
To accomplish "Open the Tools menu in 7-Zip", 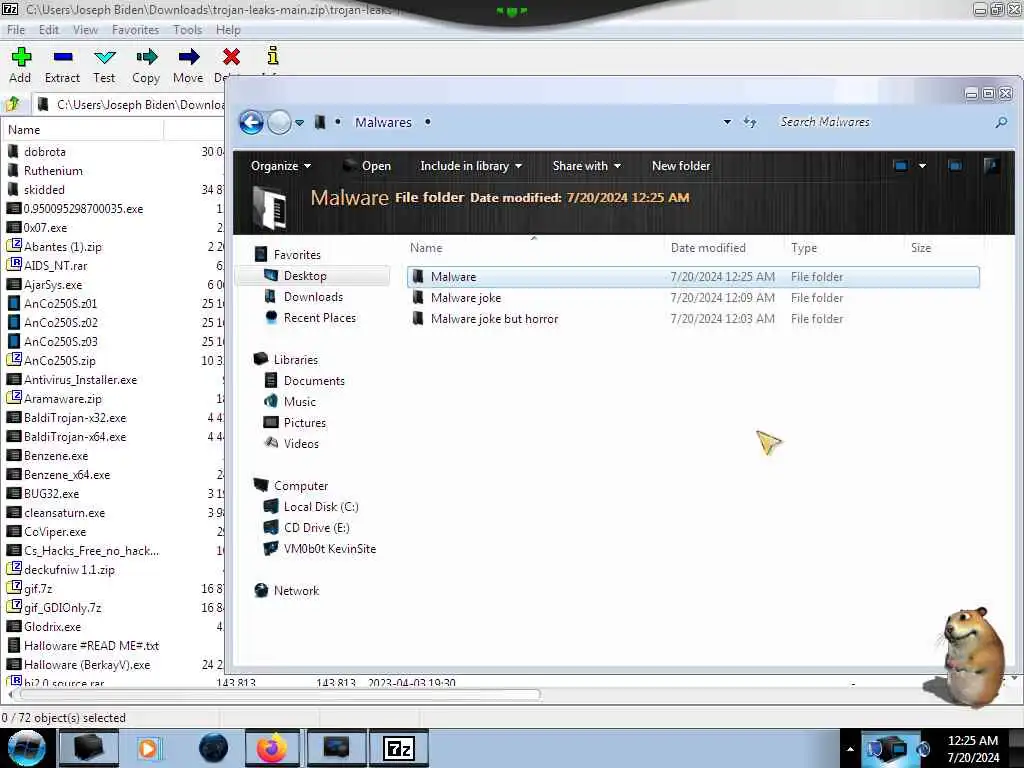I will click(x=187, y=30).
